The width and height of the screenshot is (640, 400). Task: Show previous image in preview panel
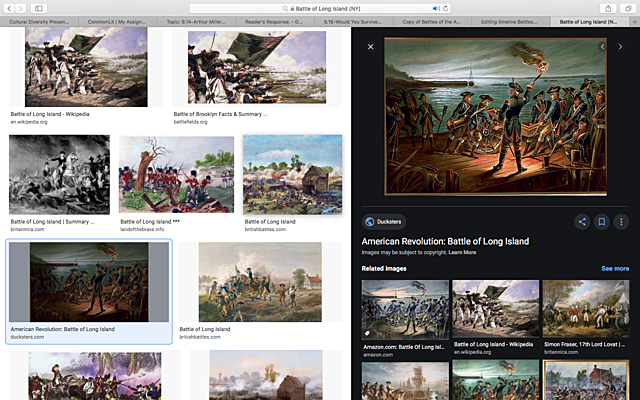602,47
